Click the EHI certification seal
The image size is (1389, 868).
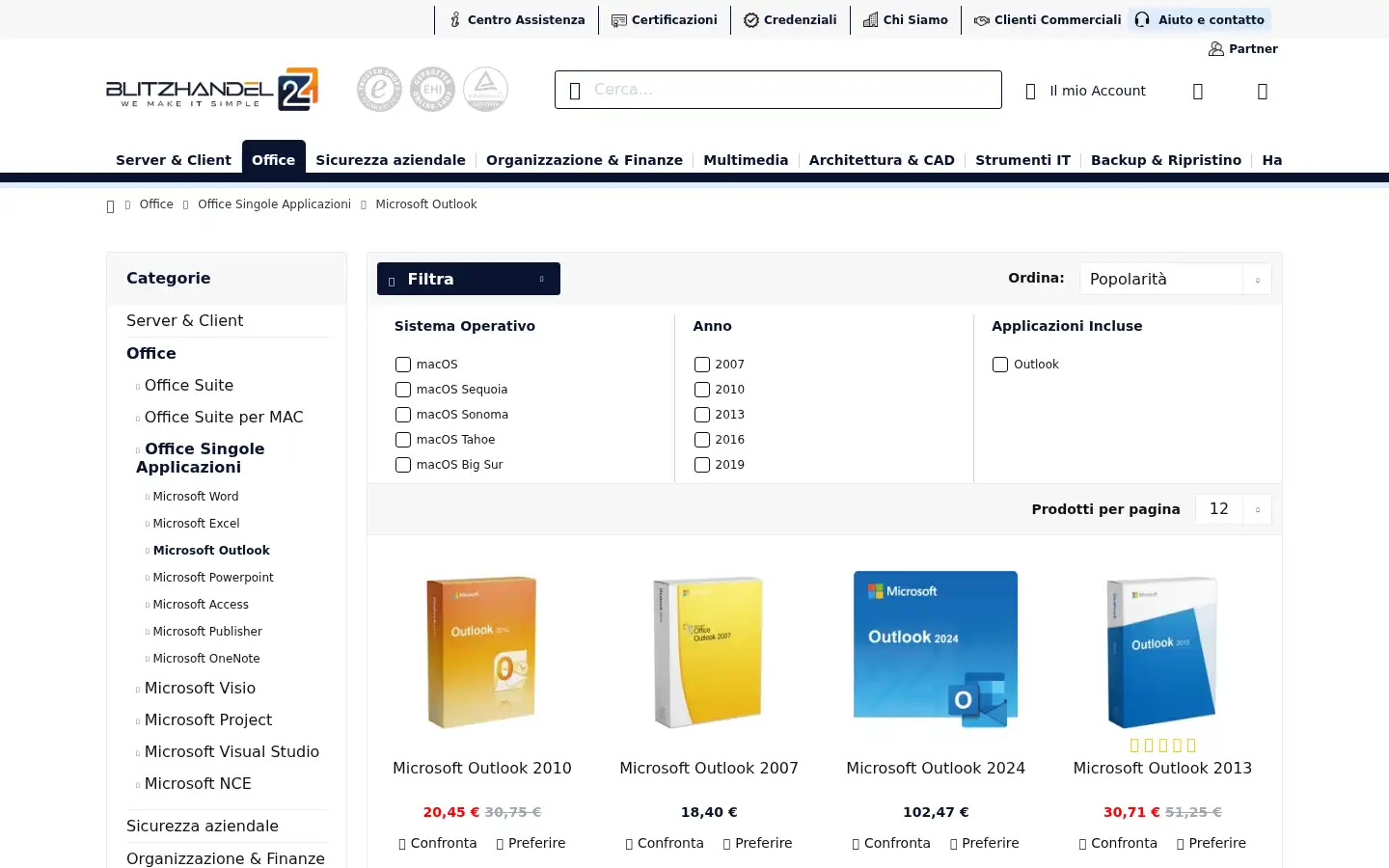coord(433,90)
